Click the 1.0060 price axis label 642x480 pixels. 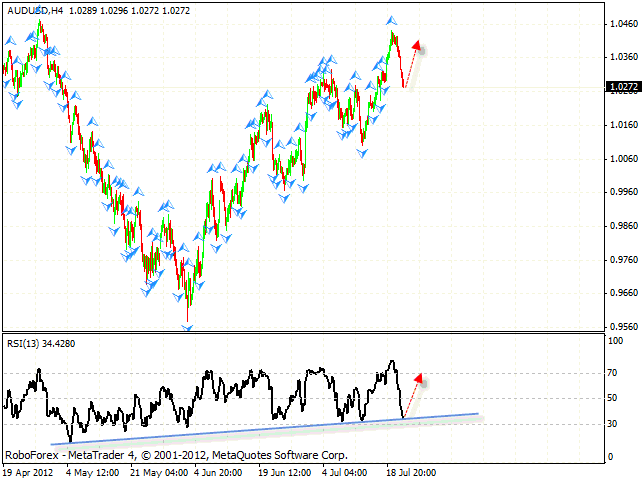click(x=620, y=159)
